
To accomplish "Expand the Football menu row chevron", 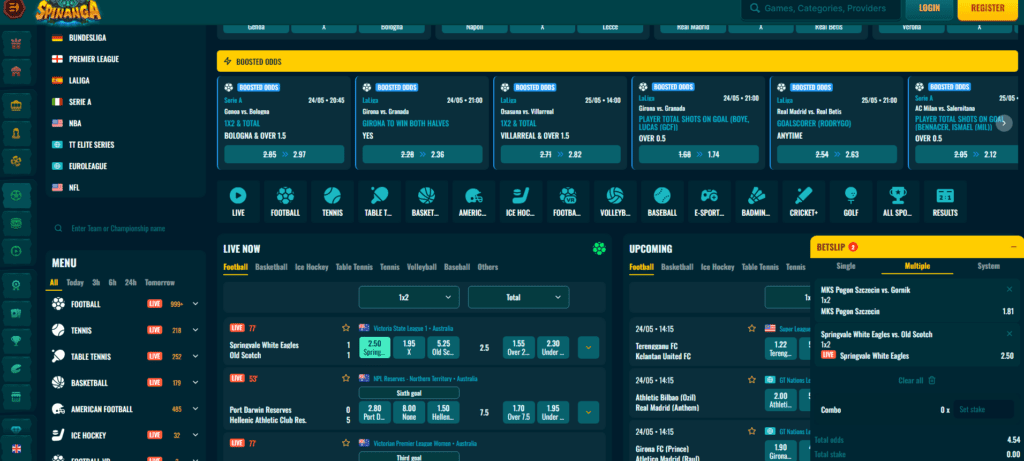I will pyautogui.click(x=195, y=304).
